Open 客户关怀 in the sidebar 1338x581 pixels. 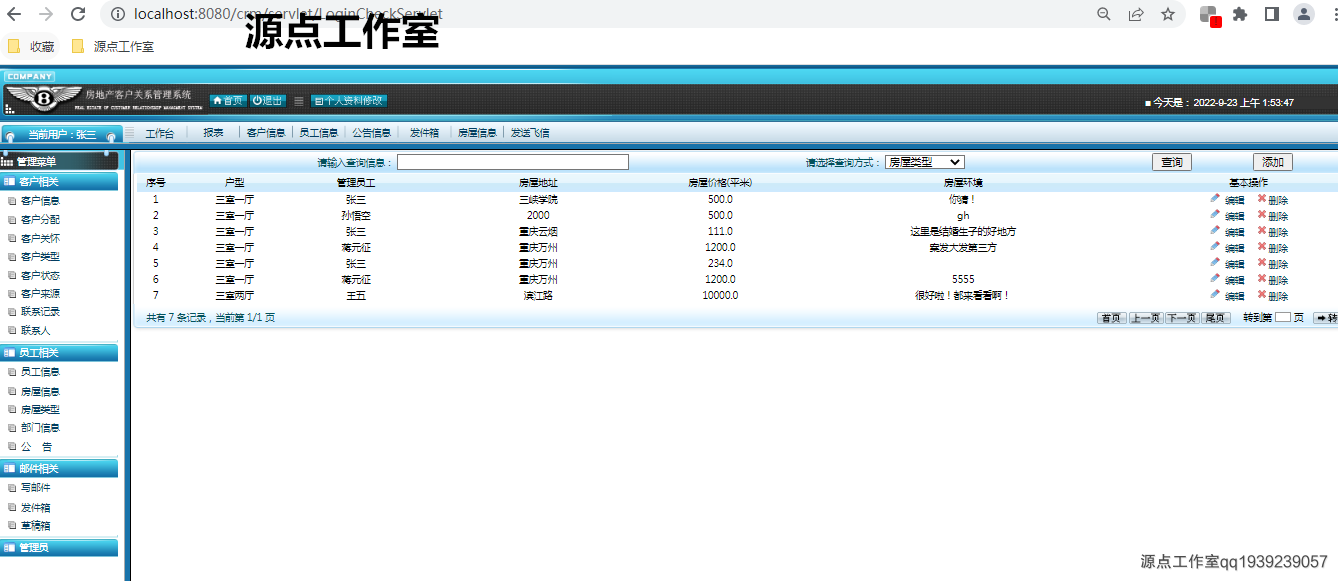click(x=40, y=238)
